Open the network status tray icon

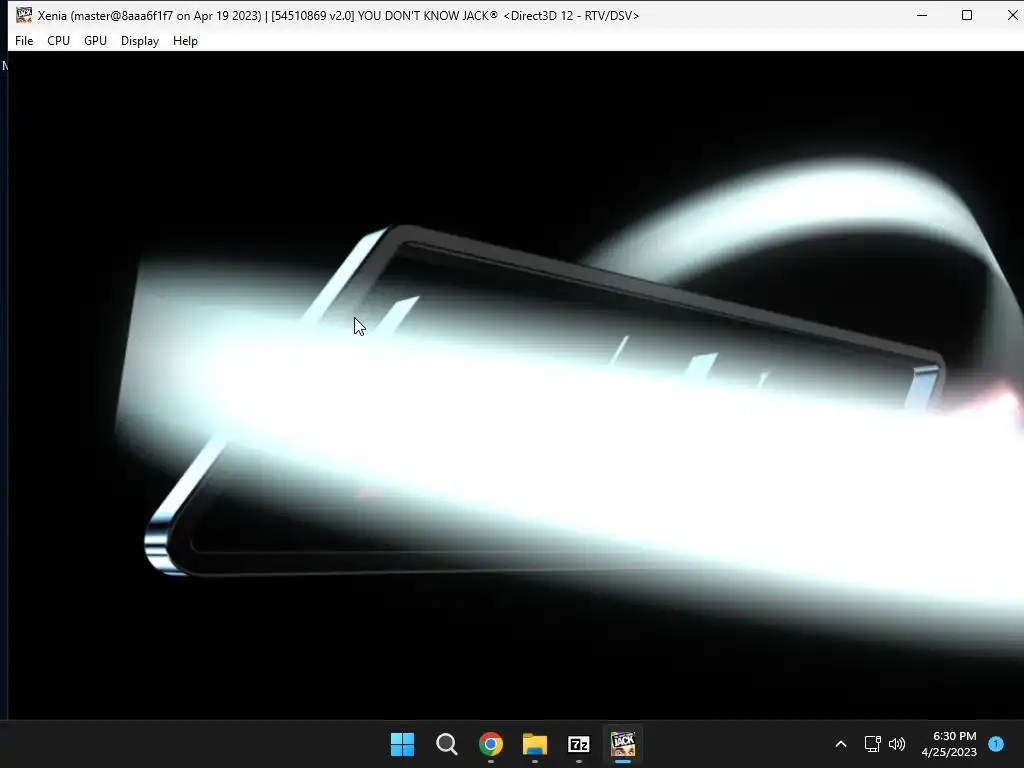872,744
